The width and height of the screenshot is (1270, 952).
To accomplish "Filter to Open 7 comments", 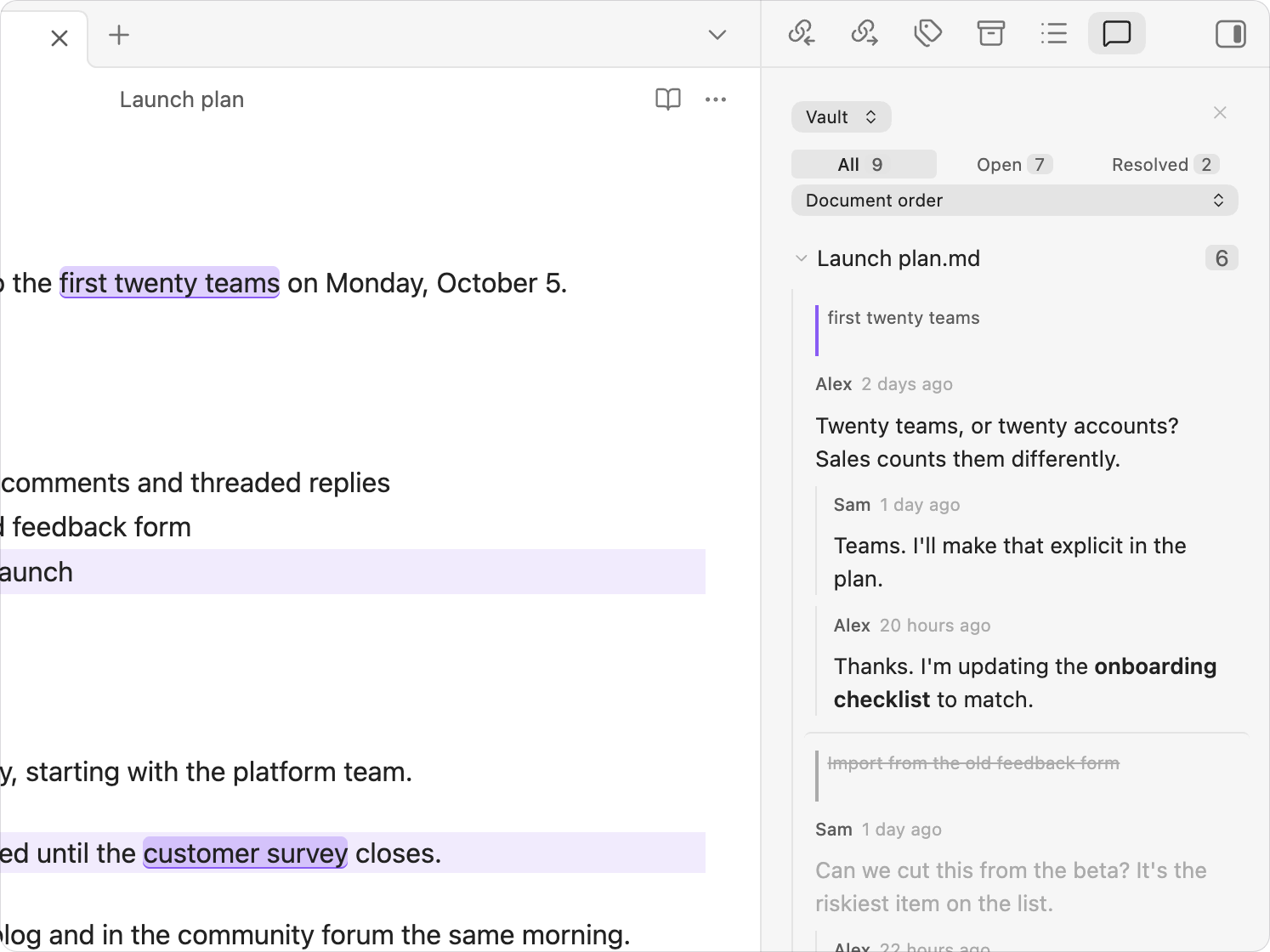I will (1014, 165).
